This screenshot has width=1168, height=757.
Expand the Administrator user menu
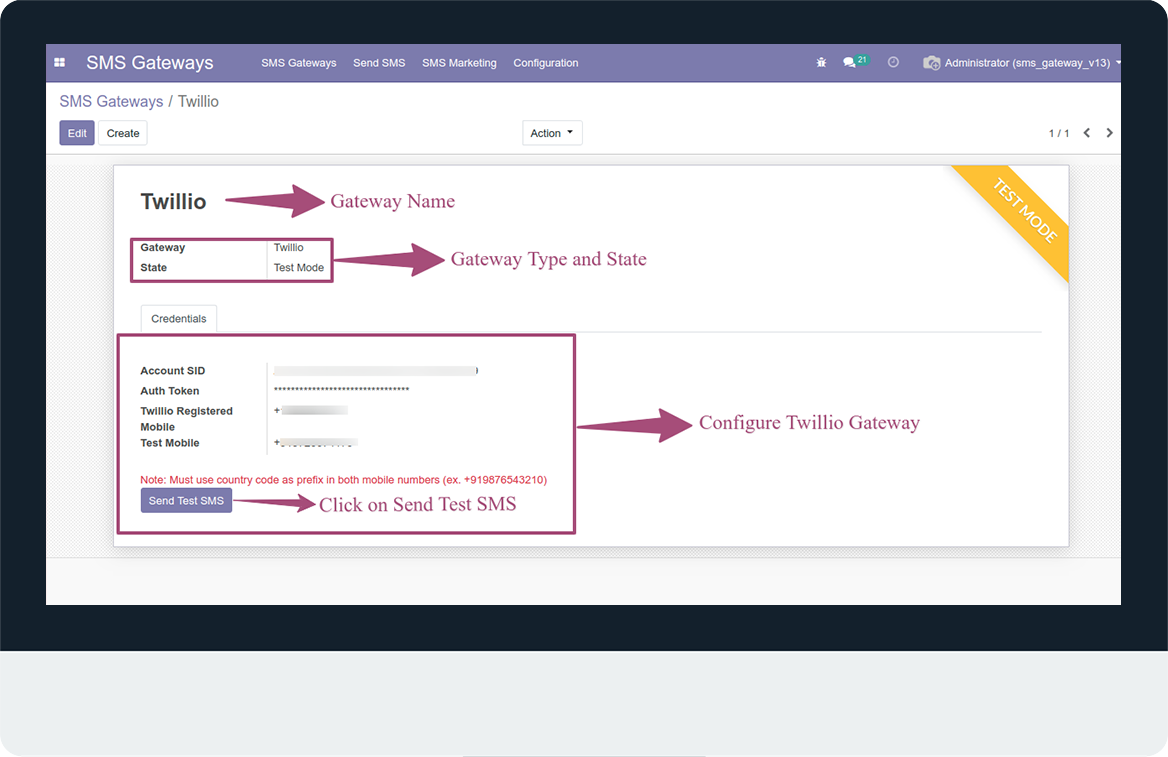pos(1032,63)
